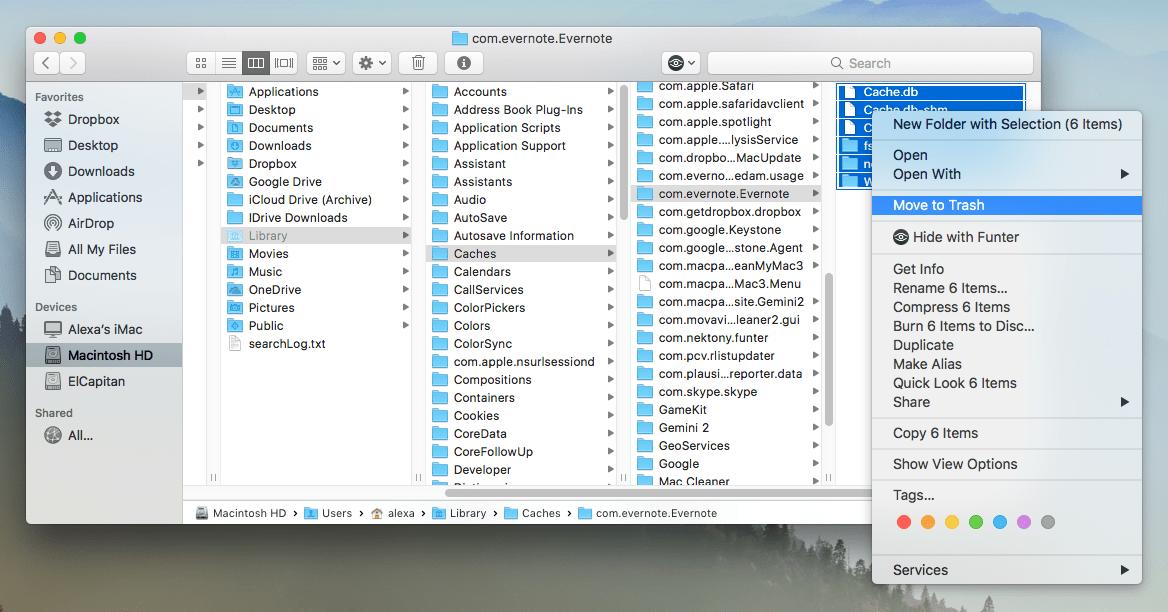This screenshot has height=612, width=1168.
Task: Select column view in the toolbar
Action: coord(256,62)
